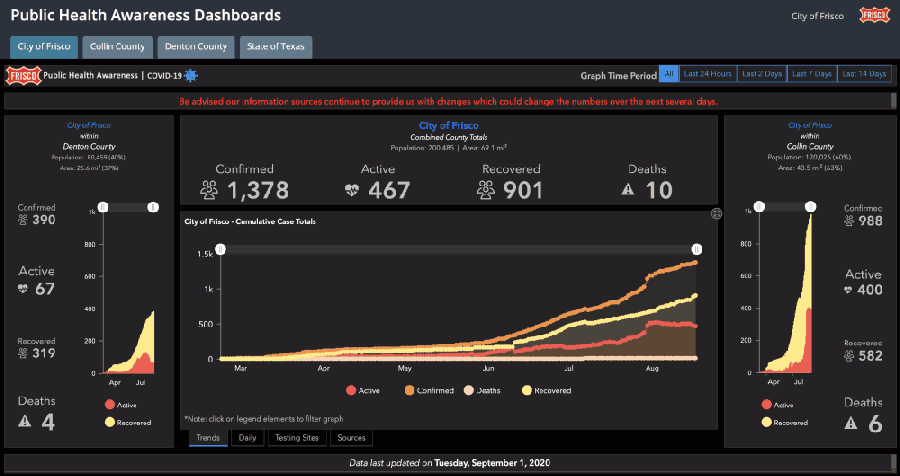900x476 pixels.
Task: Click the Confirmed icon beside 390 in the Denton panel
Action: pyautogui.click(x=23, y=219)
